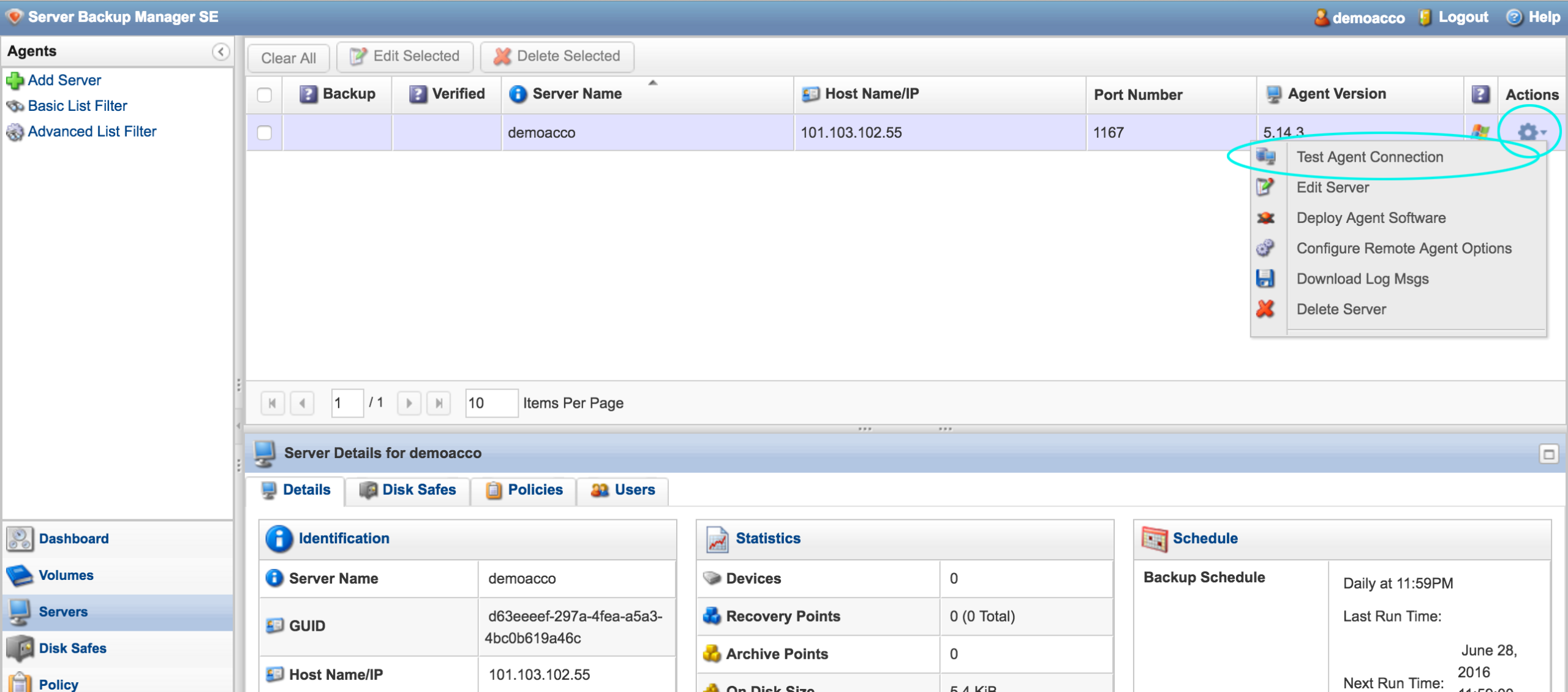Screen dimensions: 1568x692
Task: Click the Dashboard icon in sidebar
Action: [x=20, y=538]
